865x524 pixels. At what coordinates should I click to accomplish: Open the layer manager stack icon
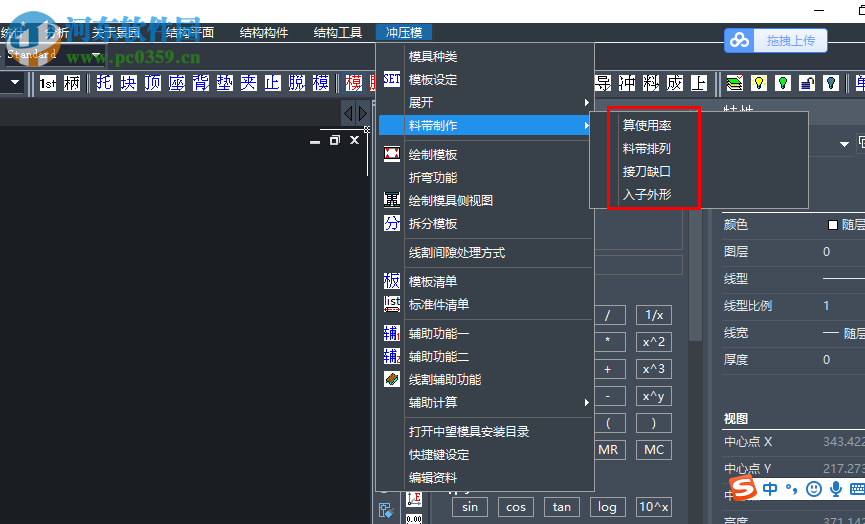click(x=735, y=83)
